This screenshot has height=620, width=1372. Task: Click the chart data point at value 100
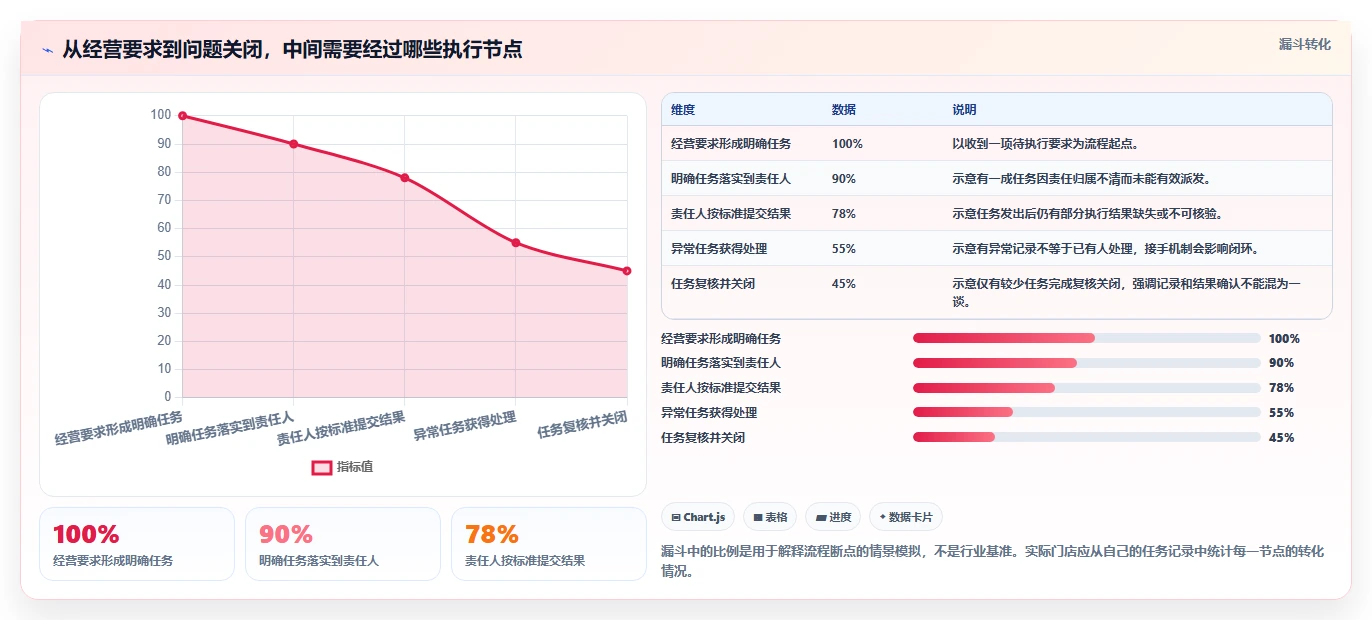(182, 116)
